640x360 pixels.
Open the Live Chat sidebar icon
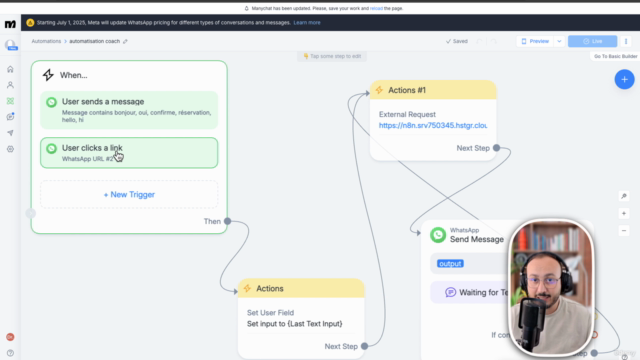[10, 117]
